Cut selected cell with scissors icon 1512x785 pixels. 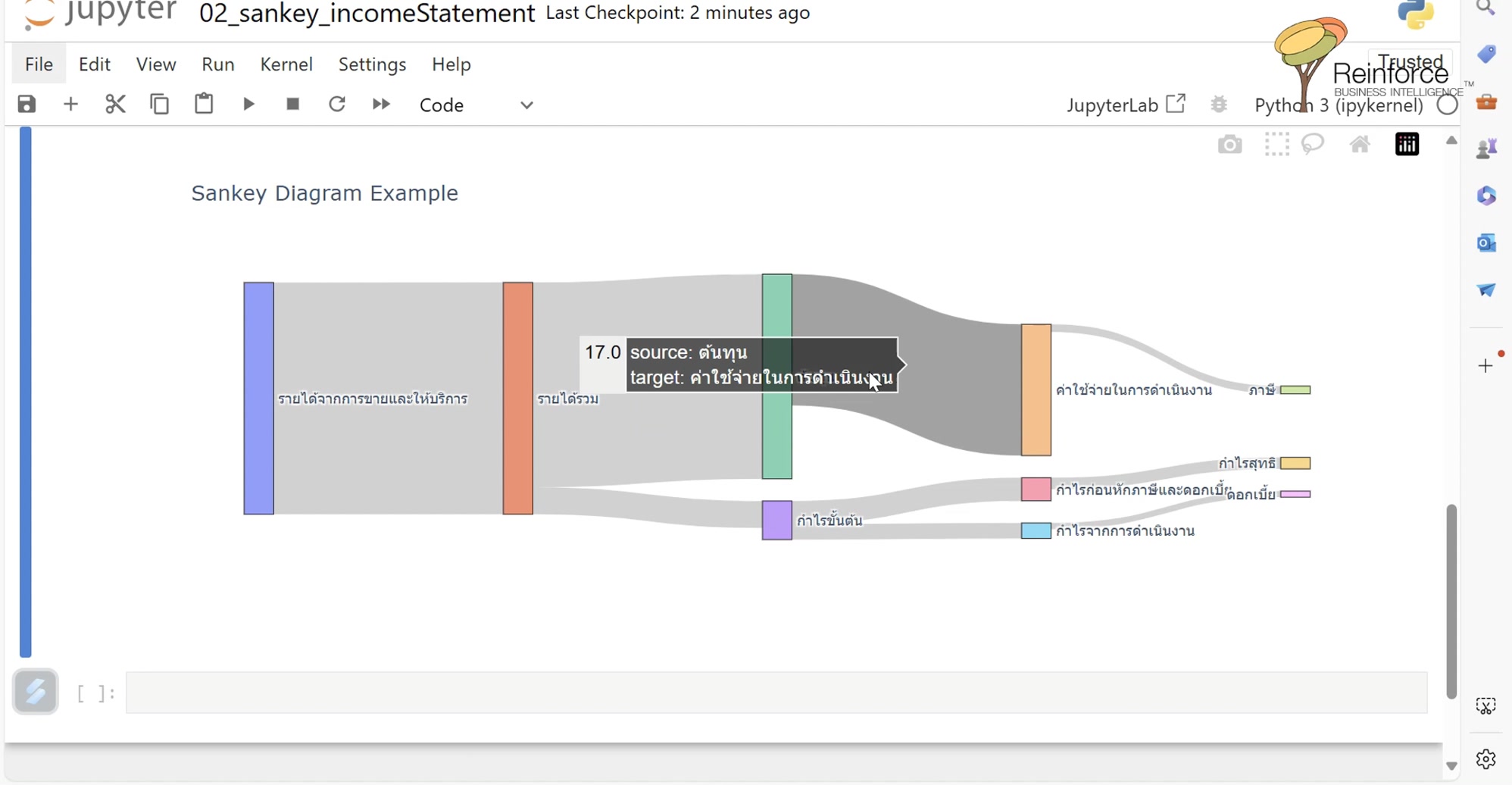115,104
